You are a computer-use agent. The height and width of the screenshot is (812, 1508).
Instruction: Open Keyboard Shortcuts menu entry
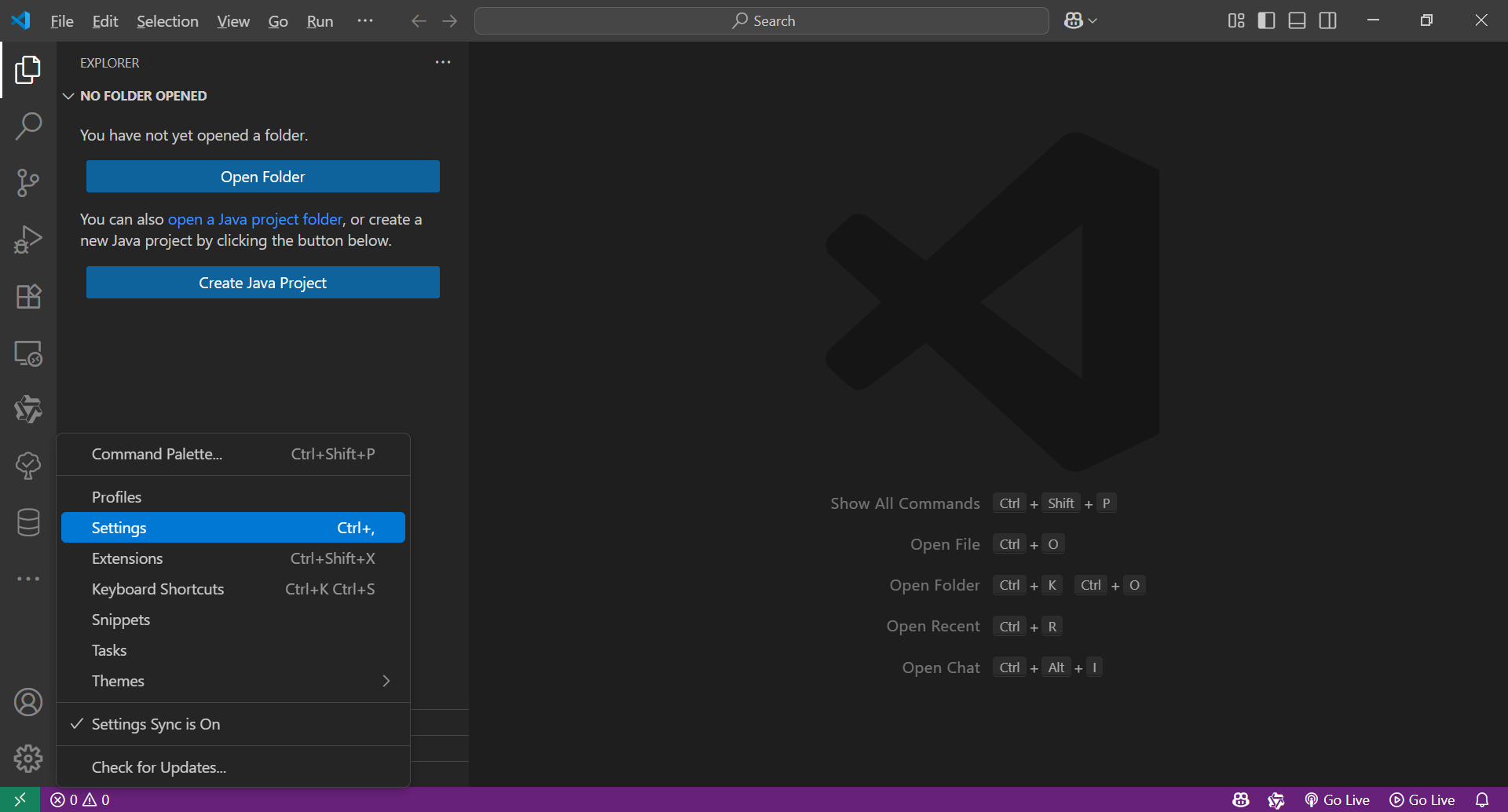tap(233, 589)
